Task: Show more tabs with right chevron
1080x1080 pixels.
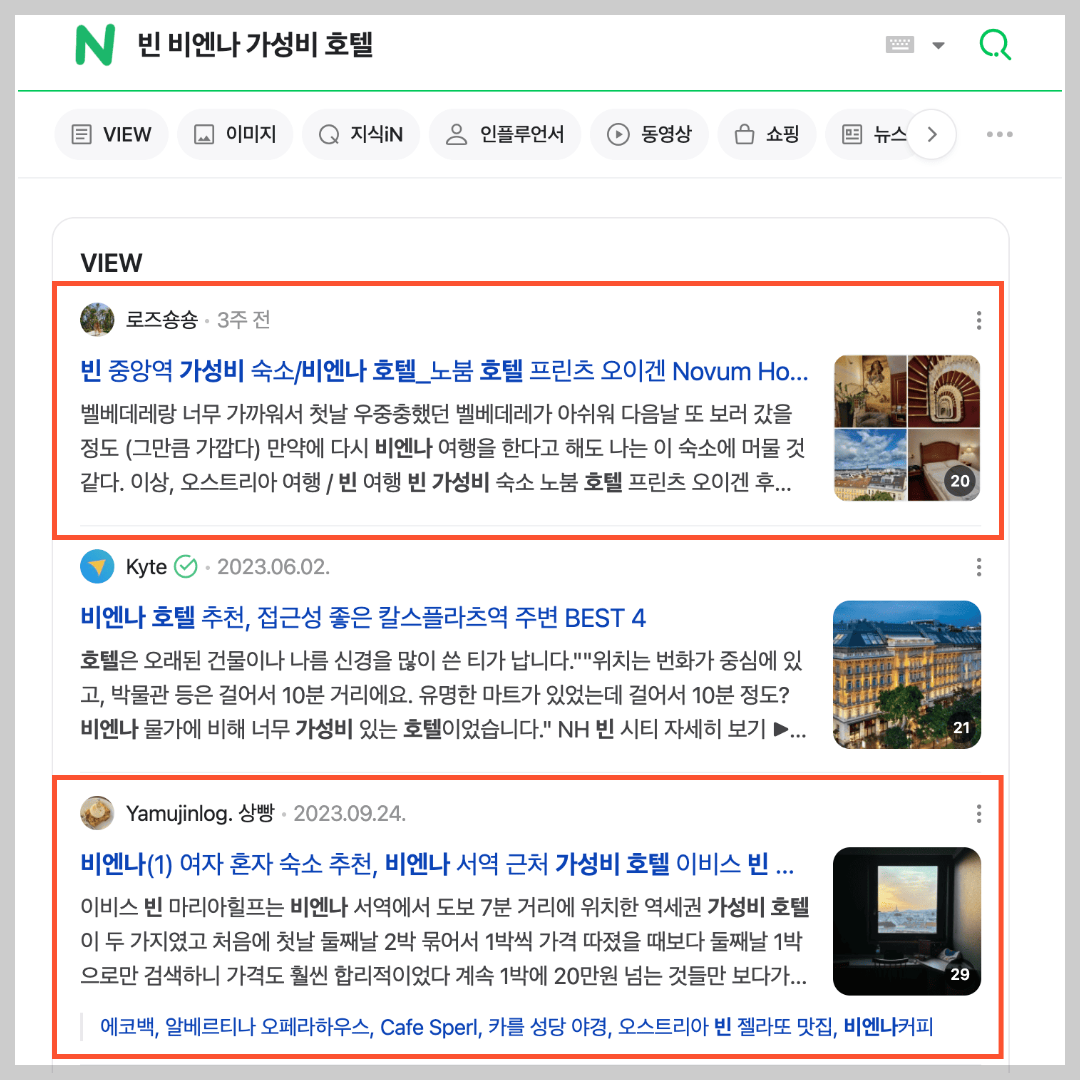Action: (x=932, y=134)
